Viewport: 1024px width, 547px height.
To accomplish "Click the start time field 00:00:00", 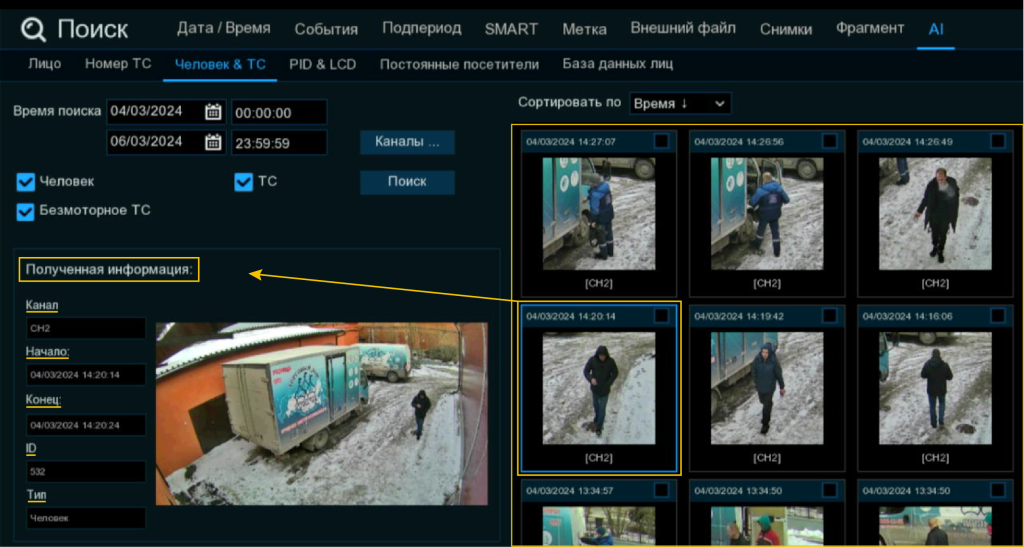I will pyautogui.click(x=279, y=112).
